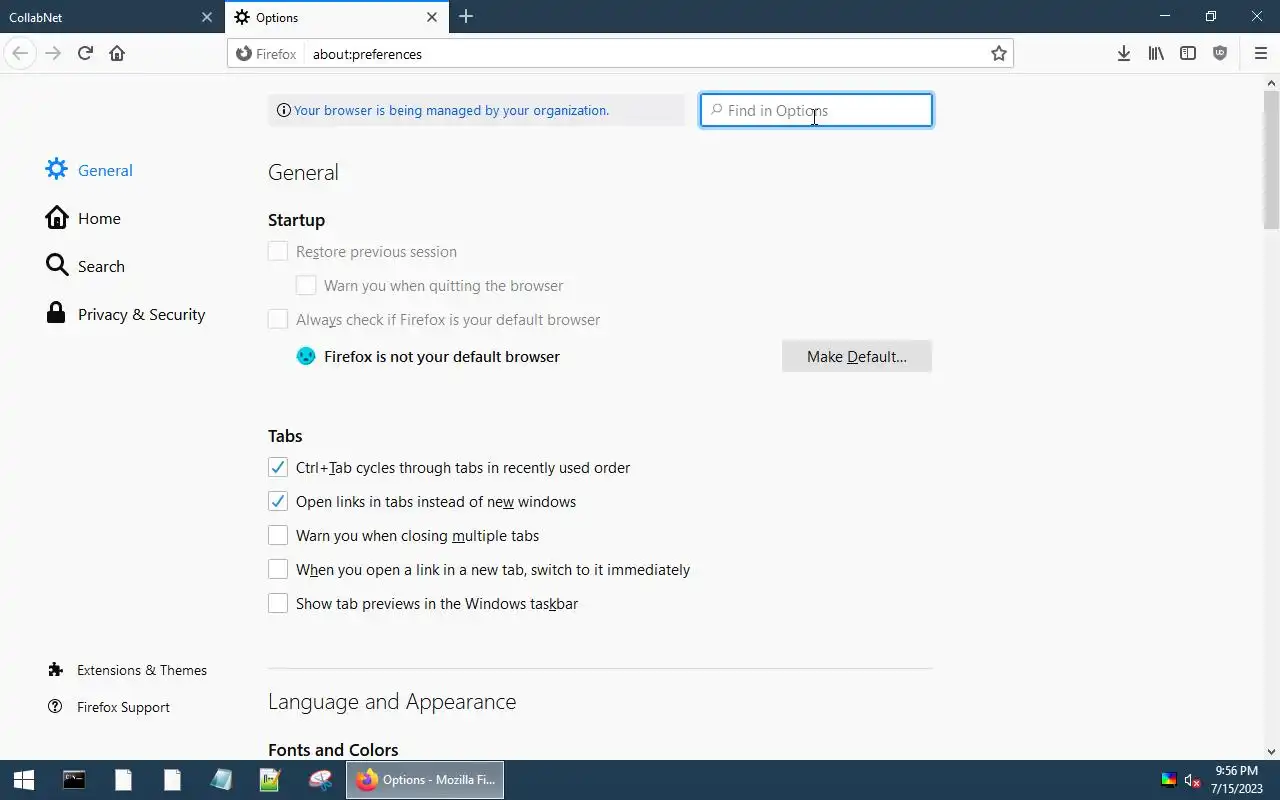
Task: Click the colorful system tray icon
Action: coord(1168,781)
